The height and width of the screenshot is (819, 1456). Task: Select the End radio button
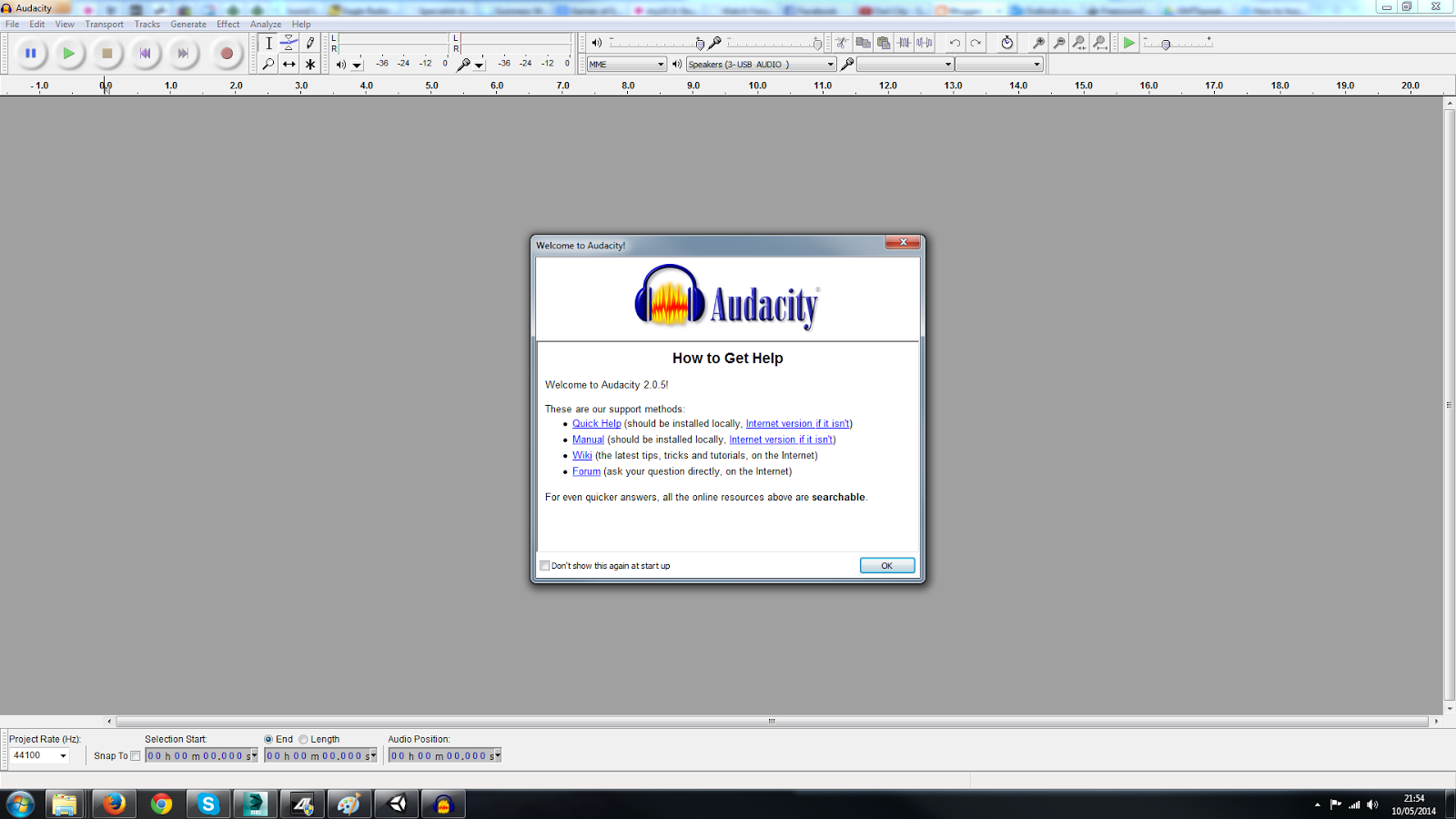[268, 740]
